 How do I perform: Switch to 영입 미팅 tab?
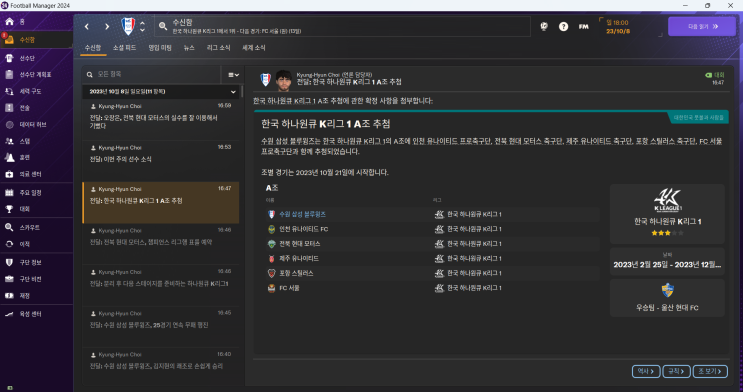[x=160, y=48]
